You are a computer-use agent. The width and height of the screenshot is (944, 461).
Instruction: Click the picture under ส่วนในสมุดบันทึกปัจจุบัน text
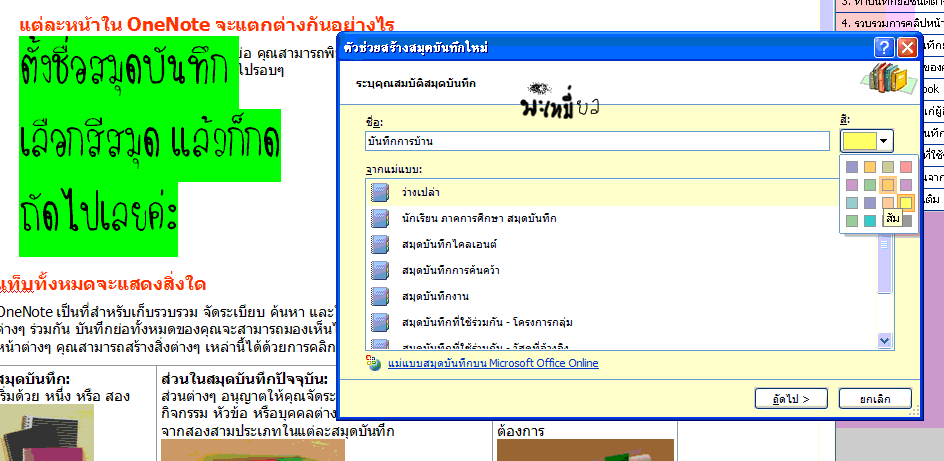[253, 450]
